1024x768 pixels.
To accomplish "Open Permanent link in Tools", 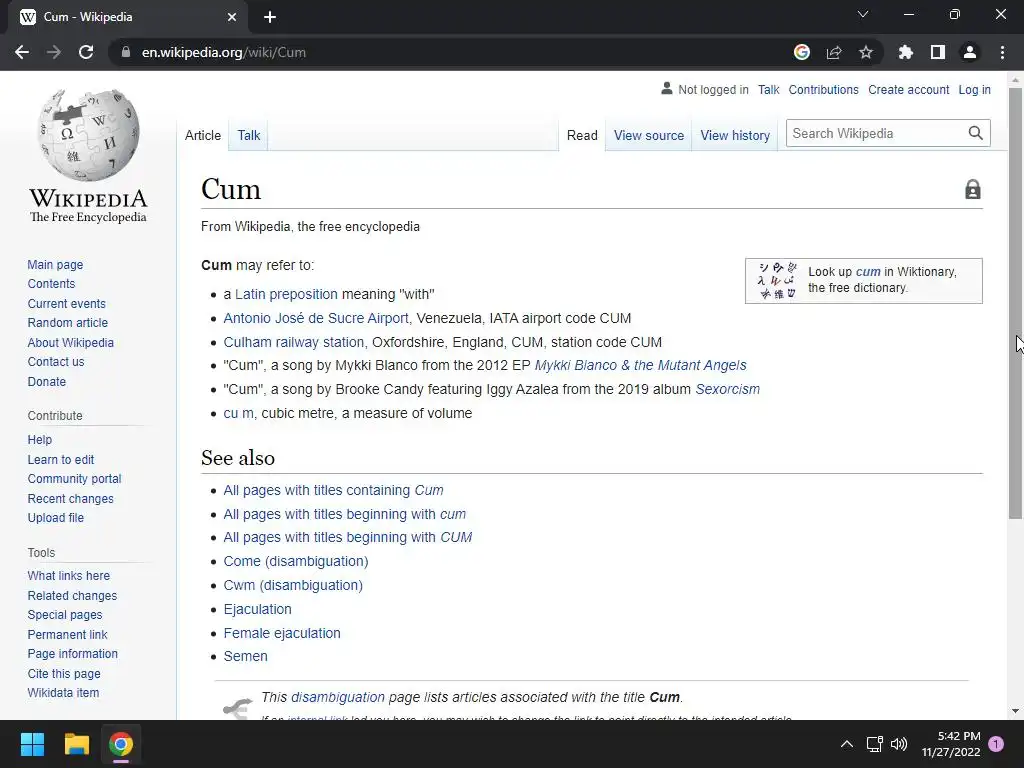I will (67, 634).
